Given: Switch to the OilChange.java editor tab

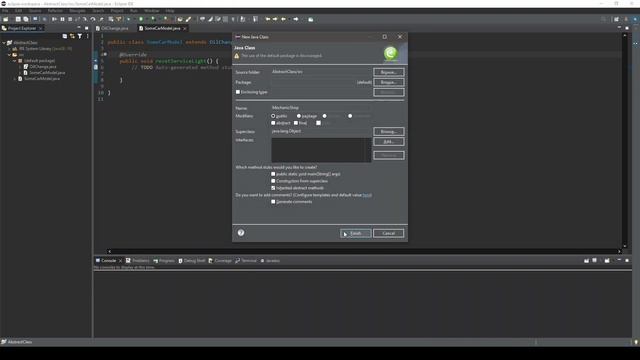Looking at the screenshot, I should [x=113, y=28].
